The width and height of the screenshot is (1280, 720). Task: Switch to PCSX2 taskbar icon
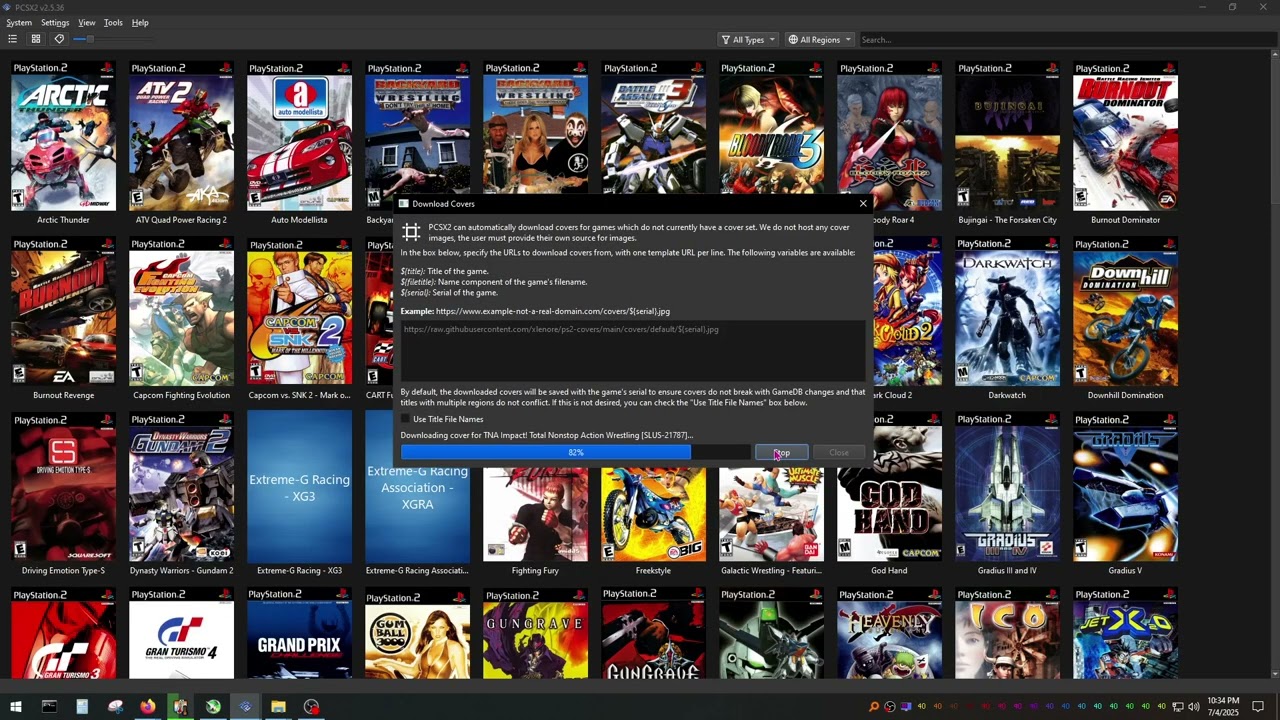click(x=245, y=707)
